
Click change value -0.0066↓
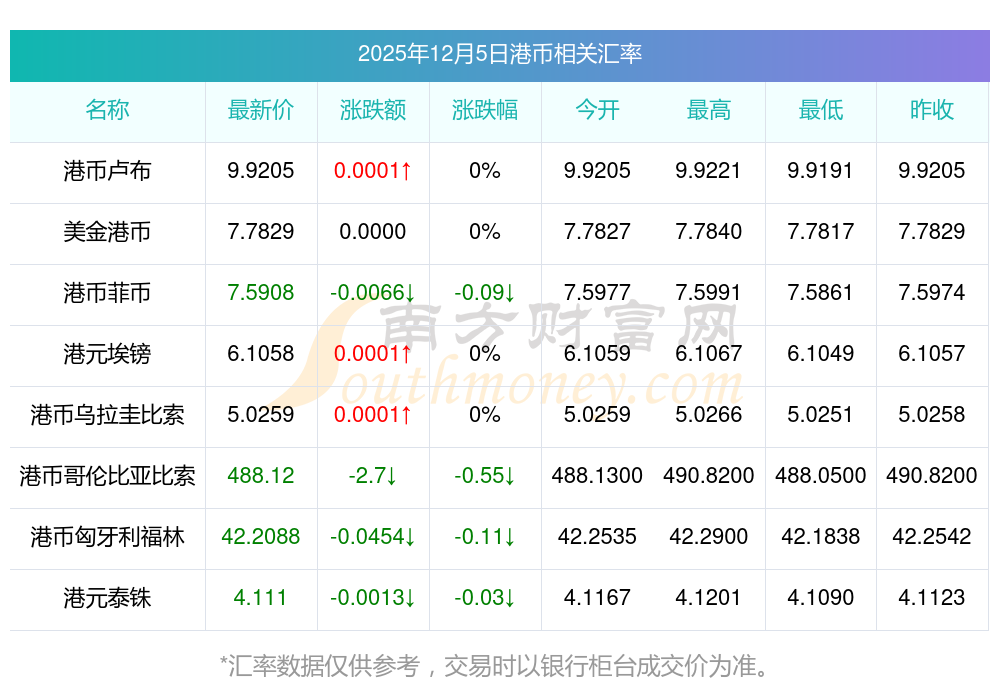tap(372, 293)
